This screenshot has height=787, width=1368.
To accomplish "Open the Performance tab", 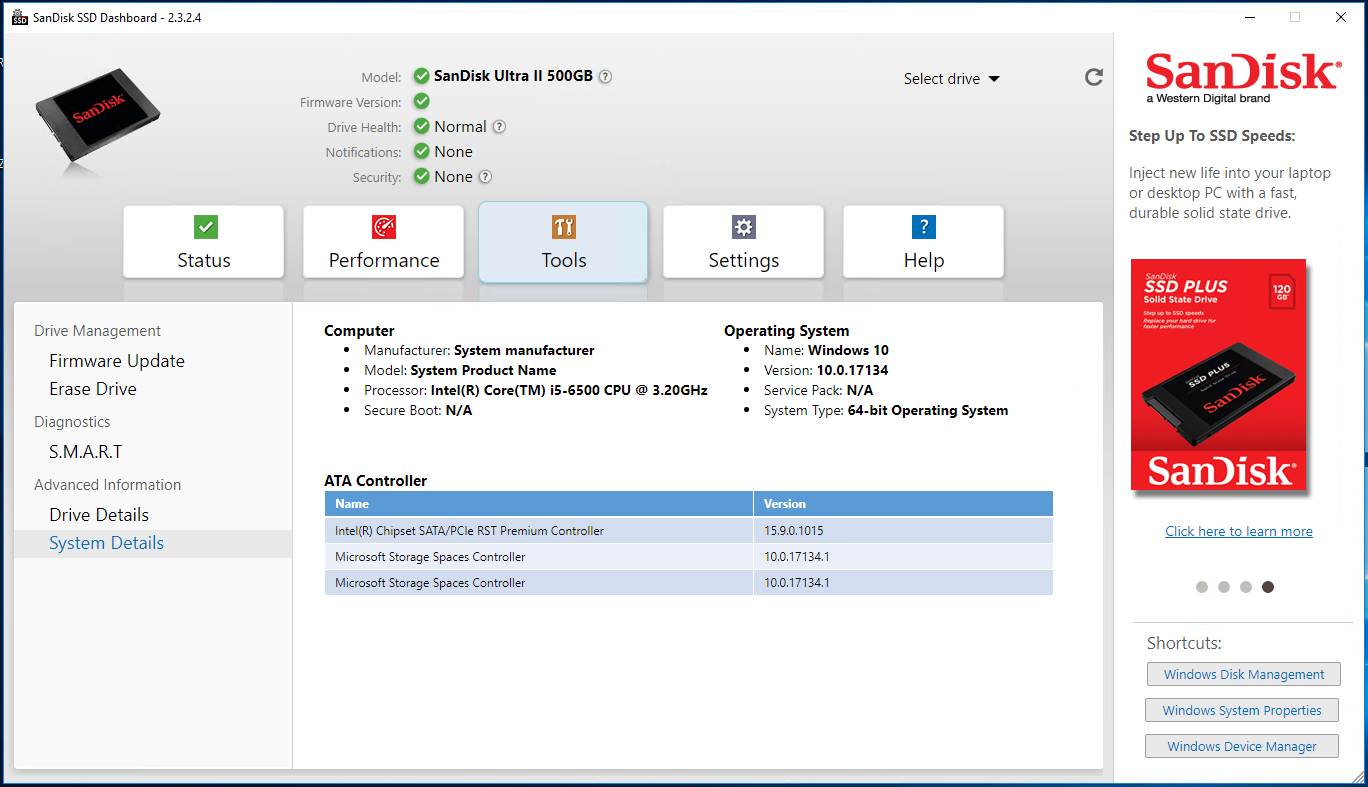I will pyautogui.click(x=384, y=242).
